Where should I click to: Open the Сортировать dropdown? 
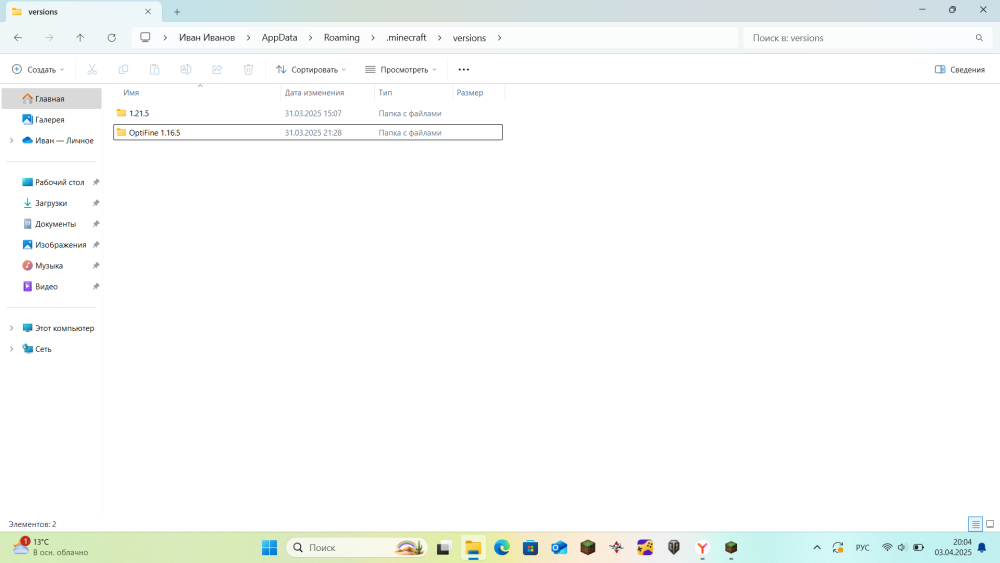coord(311,69)
